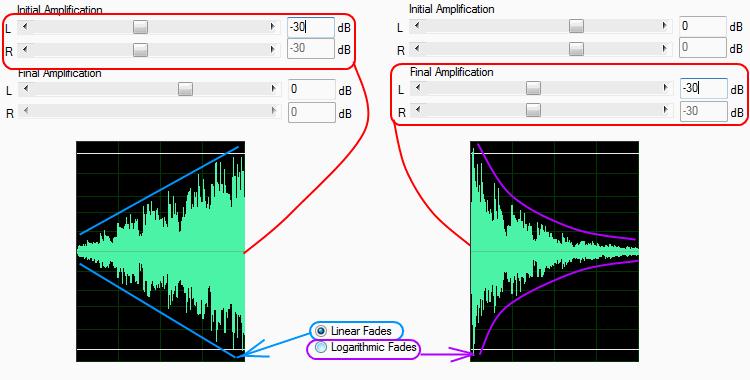Click right arrow of right-panel Initial Amplification R slider
The image size is (750, 380).
[x=665, y=48]
